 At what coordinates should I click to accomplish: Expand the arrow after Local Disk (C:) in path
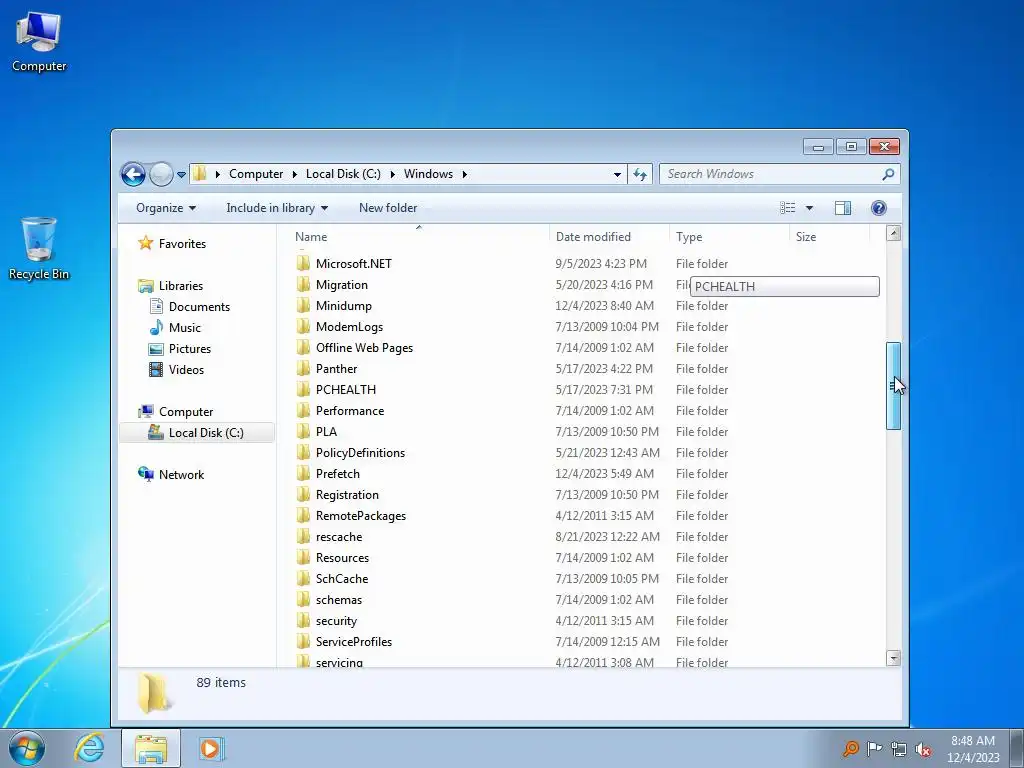click(392, 174)
